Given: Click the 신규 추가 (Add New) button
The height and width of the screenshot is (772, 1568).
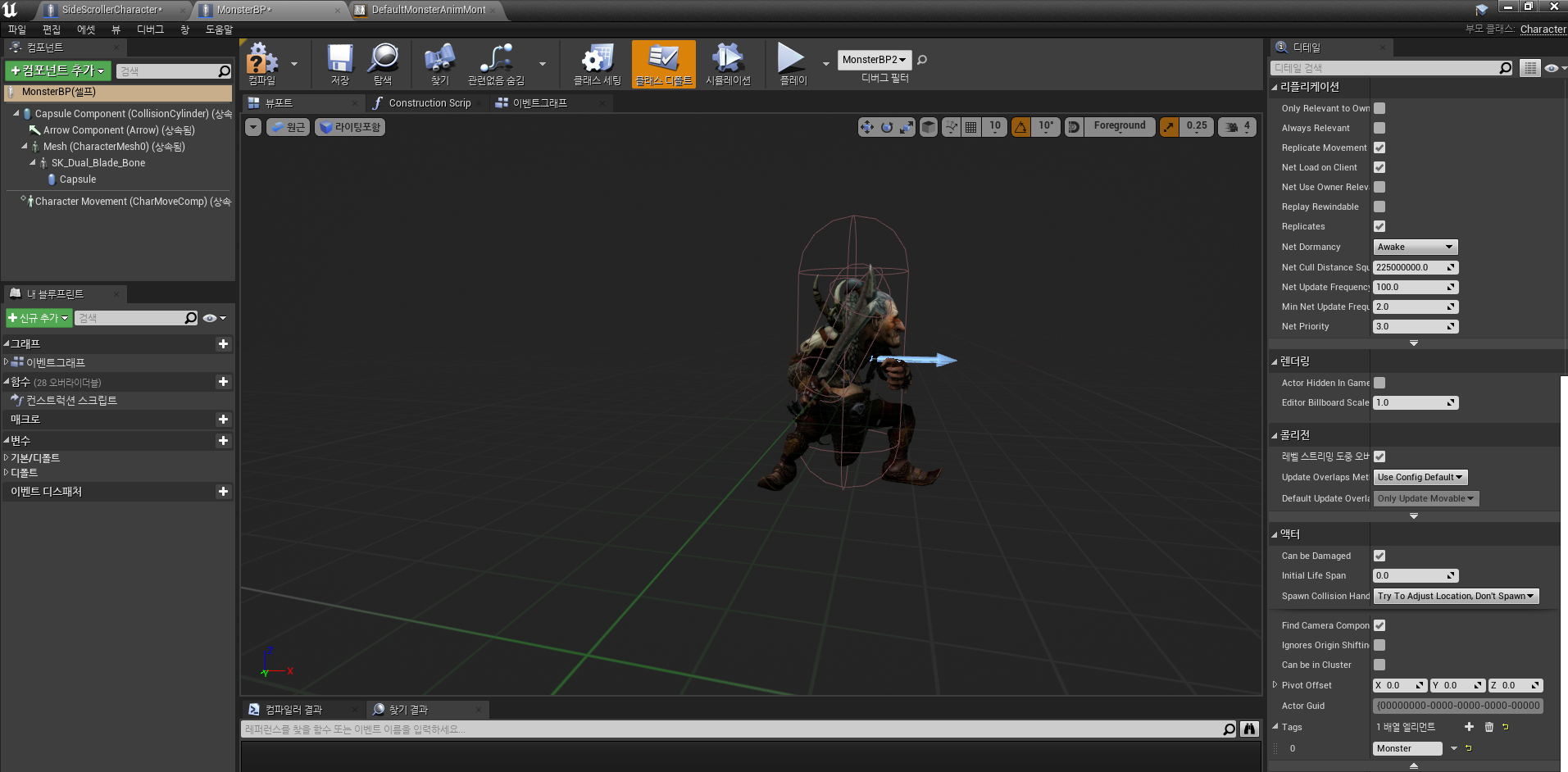Looking at the screenshot, I should [x=39, y=318].
